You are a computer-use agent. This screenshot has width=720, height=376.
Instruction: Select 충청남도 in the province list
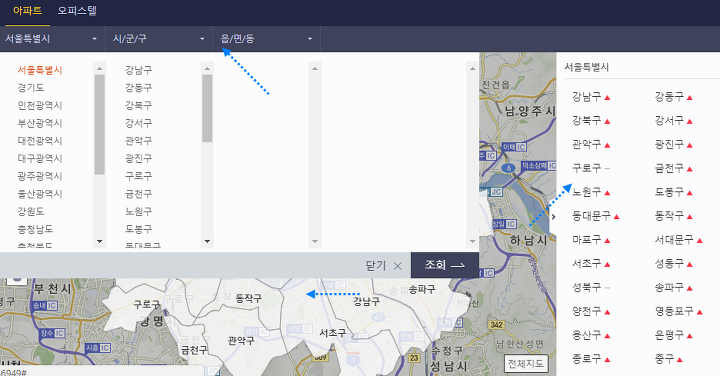(x=35, y=229)
